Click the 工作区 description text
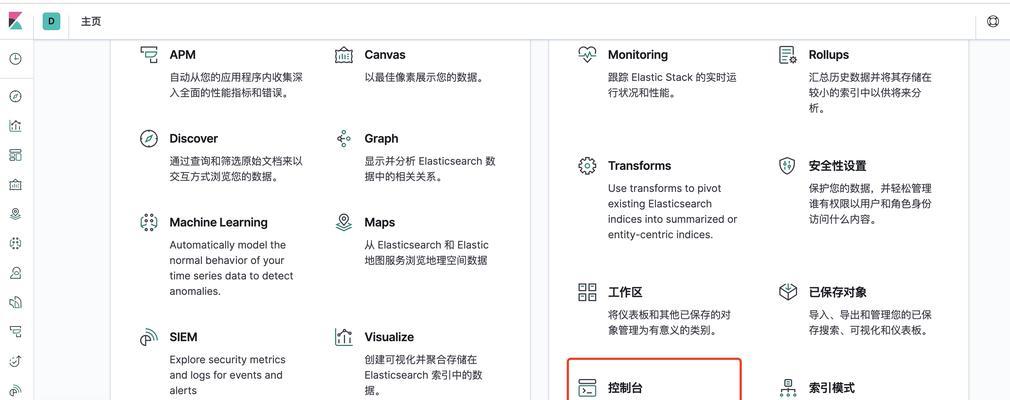The width and height of the screenshot is (1010, 400). (x=669, y=323)
